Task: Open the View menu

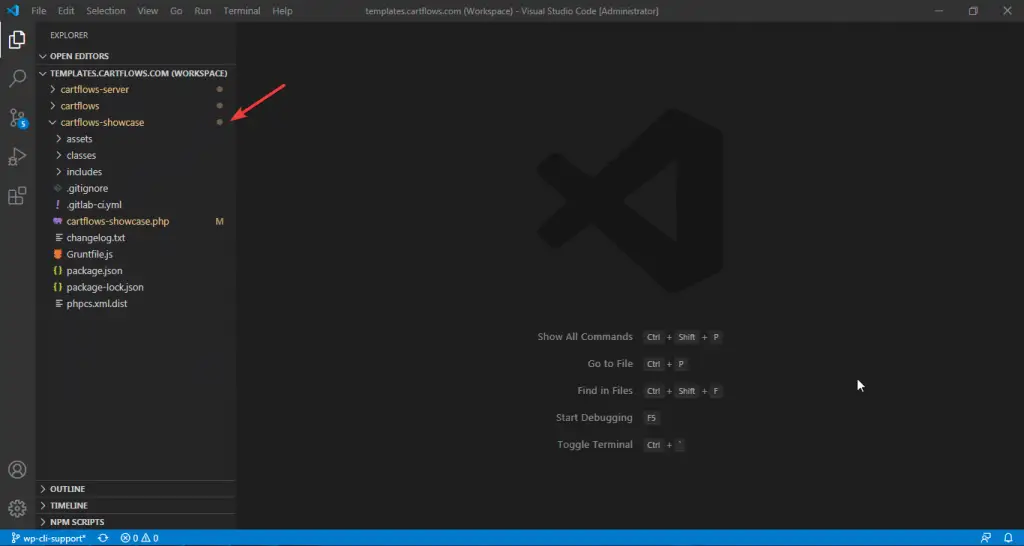Action: point(148,11)
